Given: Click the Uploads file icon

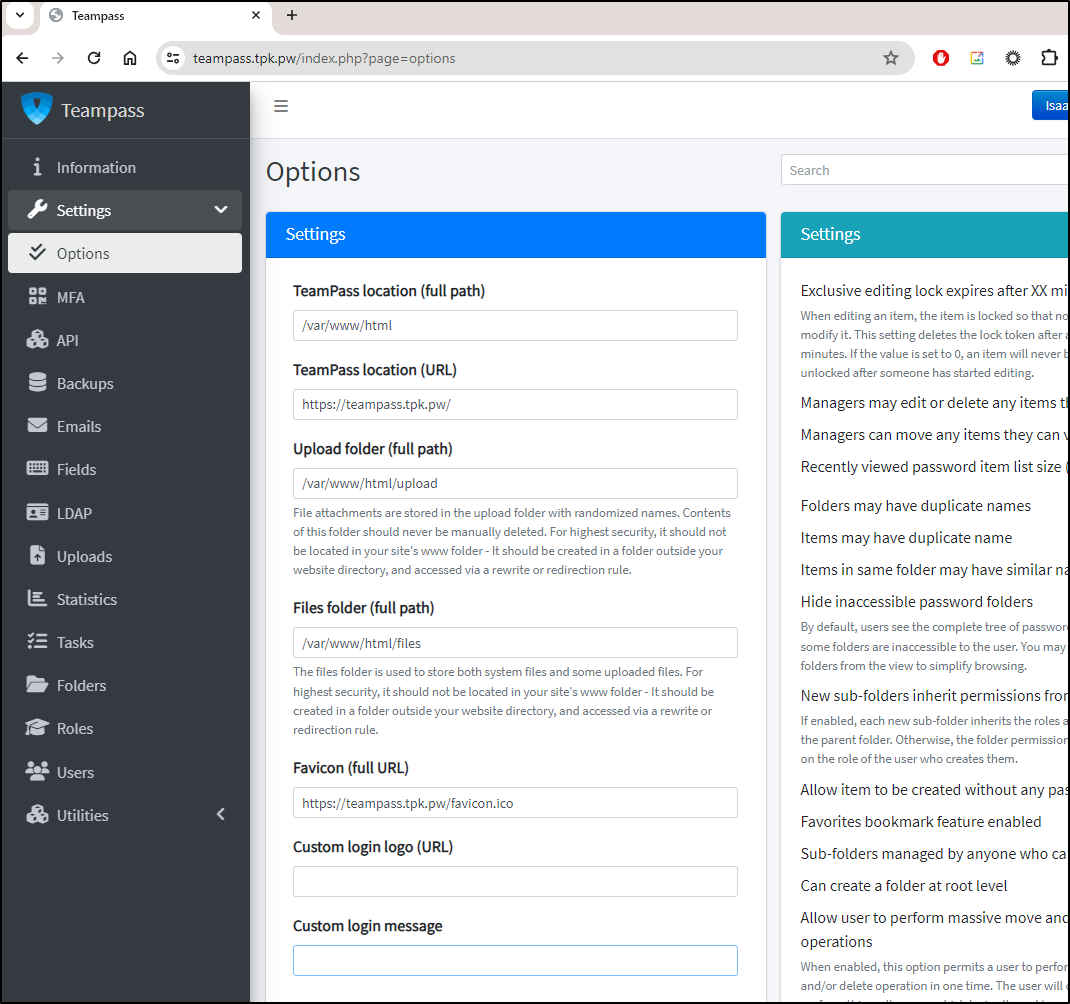Looking at the screenshot, I should click(37, 555).
